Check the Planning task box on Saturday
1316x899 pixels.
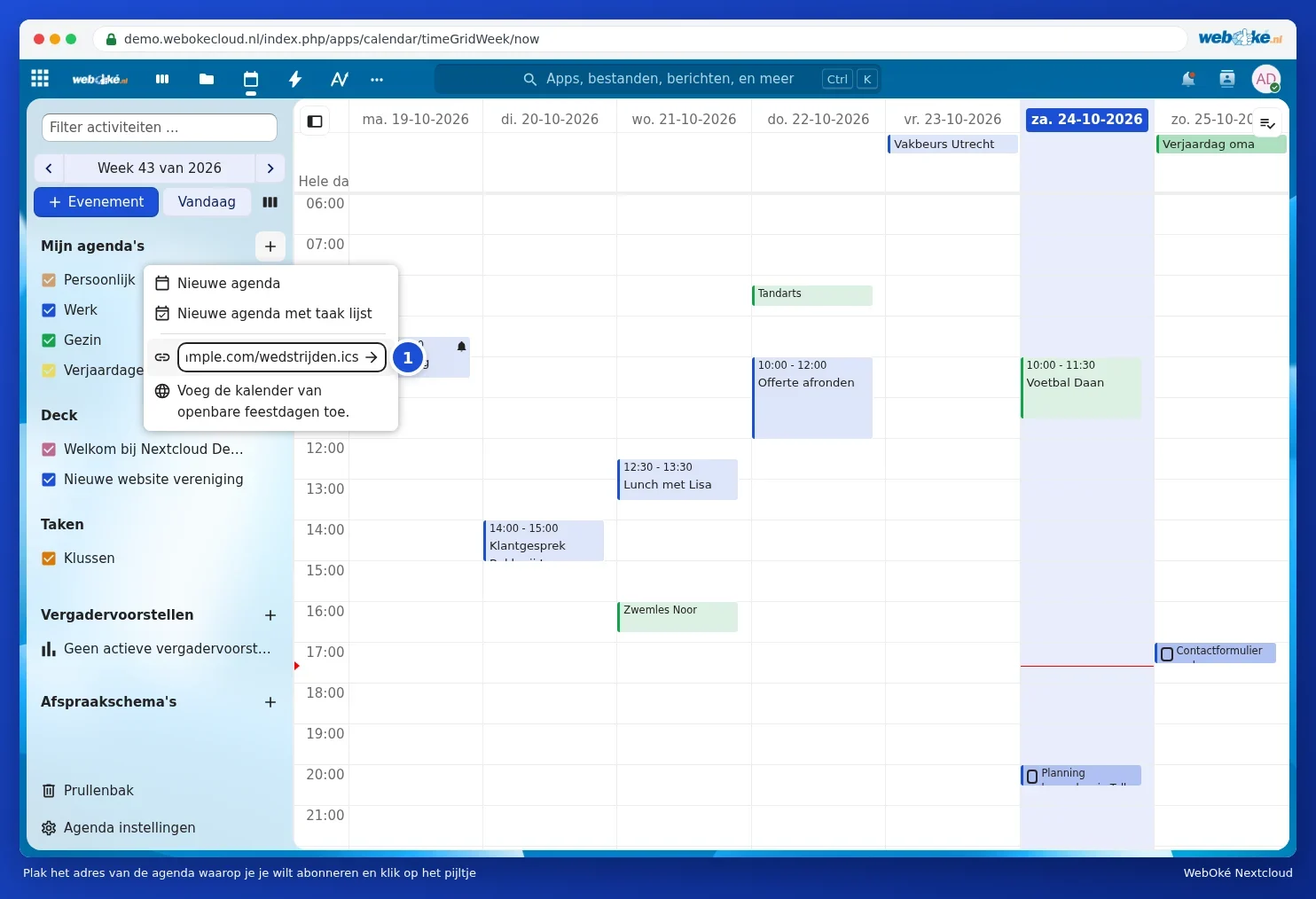pyautogui.click(x=1032, y=777)
